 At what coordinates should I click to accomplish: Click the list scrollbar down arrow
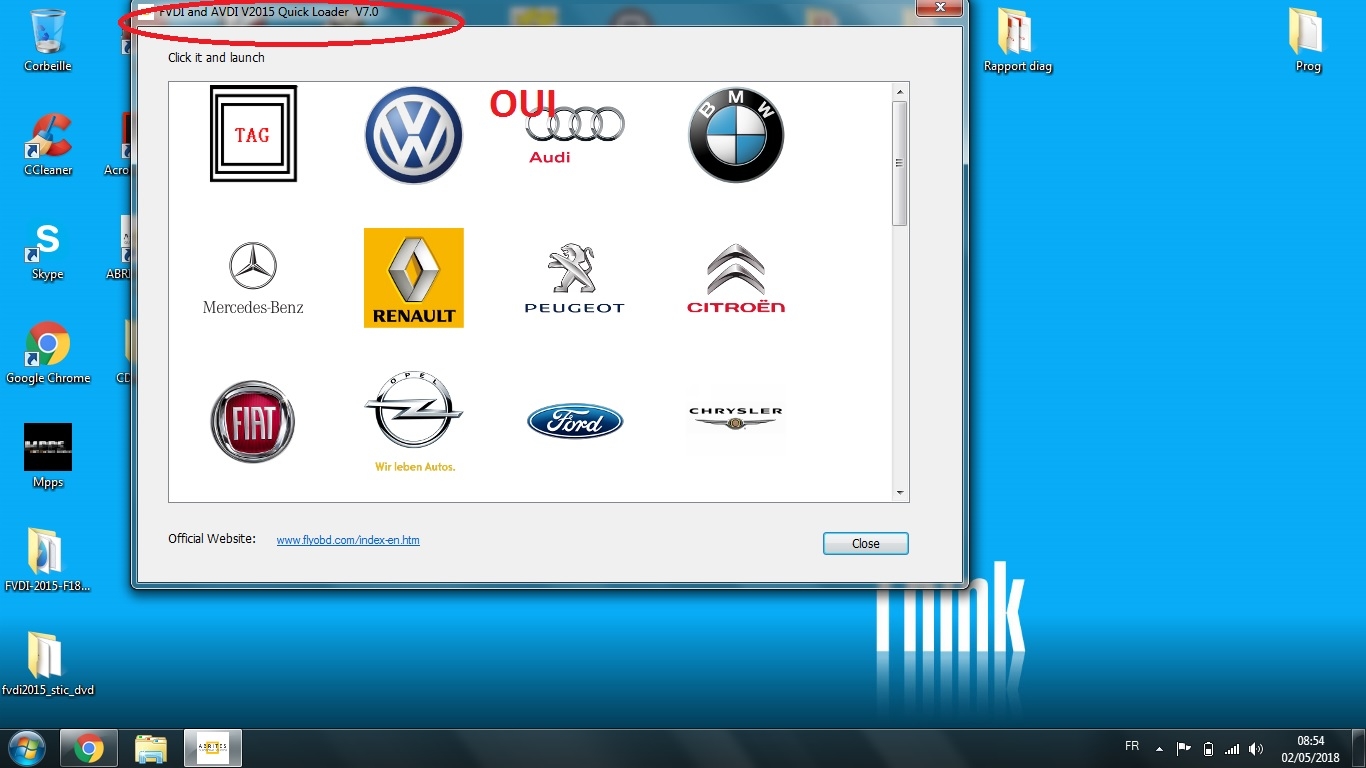pos(900,492)
